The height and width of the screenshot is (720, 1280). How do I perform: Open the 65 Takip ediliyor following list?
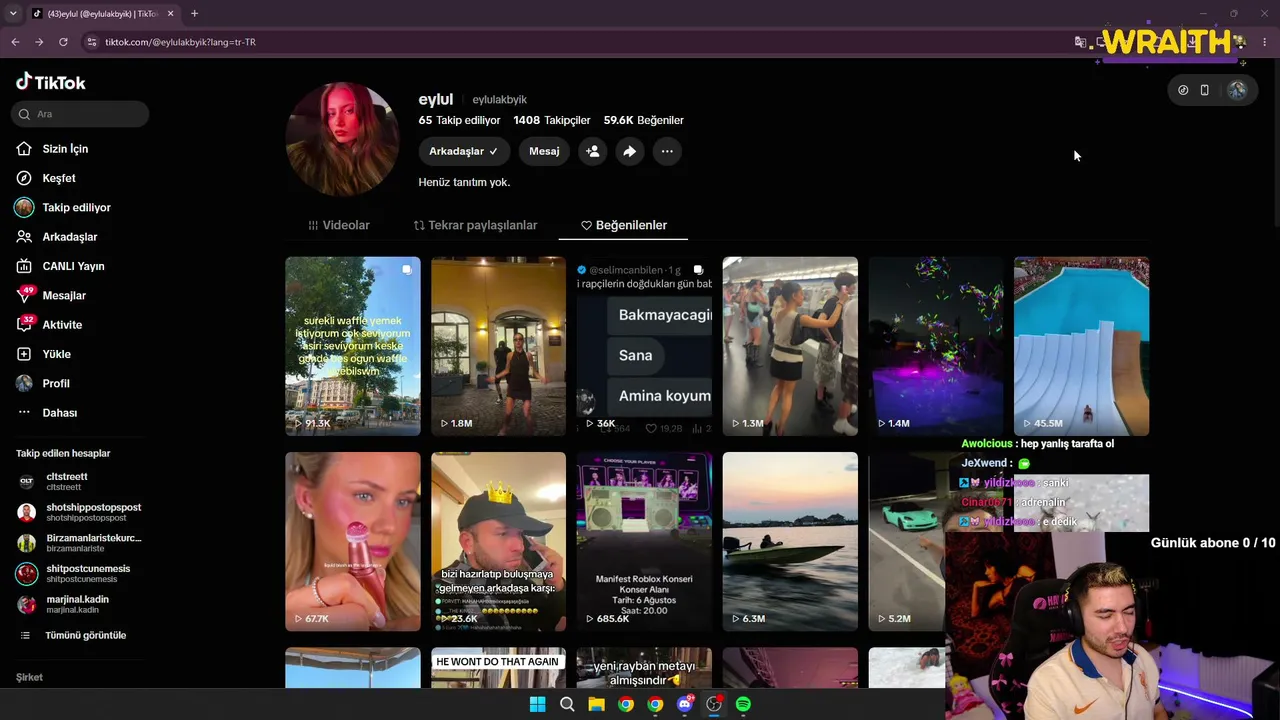coord(460,120)
